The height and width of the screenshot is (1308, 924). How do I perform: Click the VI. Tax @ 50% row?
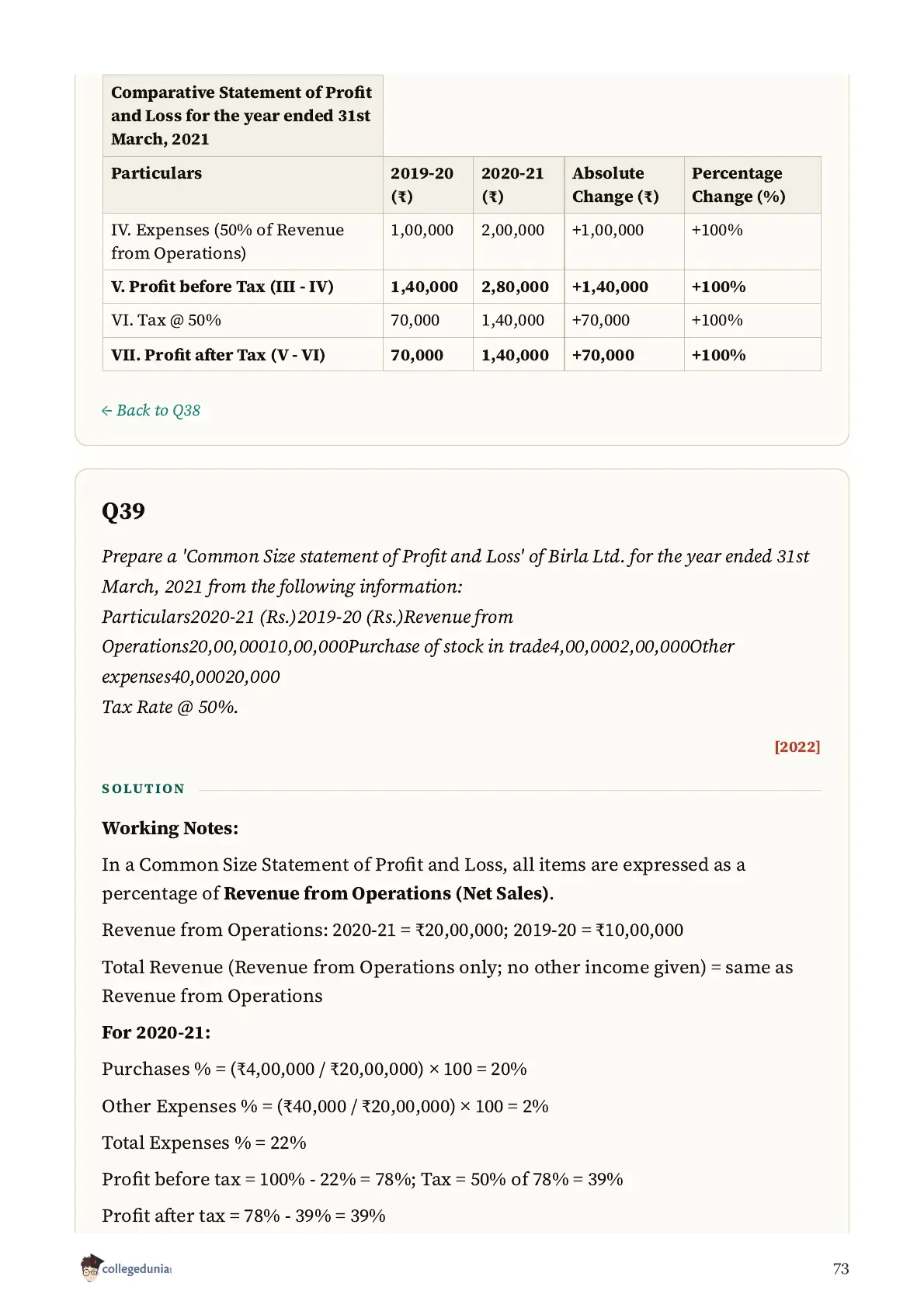coord(461,320)
